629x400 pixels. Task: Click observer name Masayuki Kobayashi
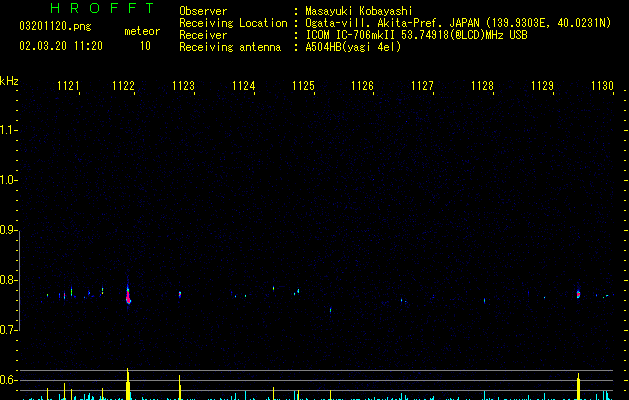pos(359,11)
